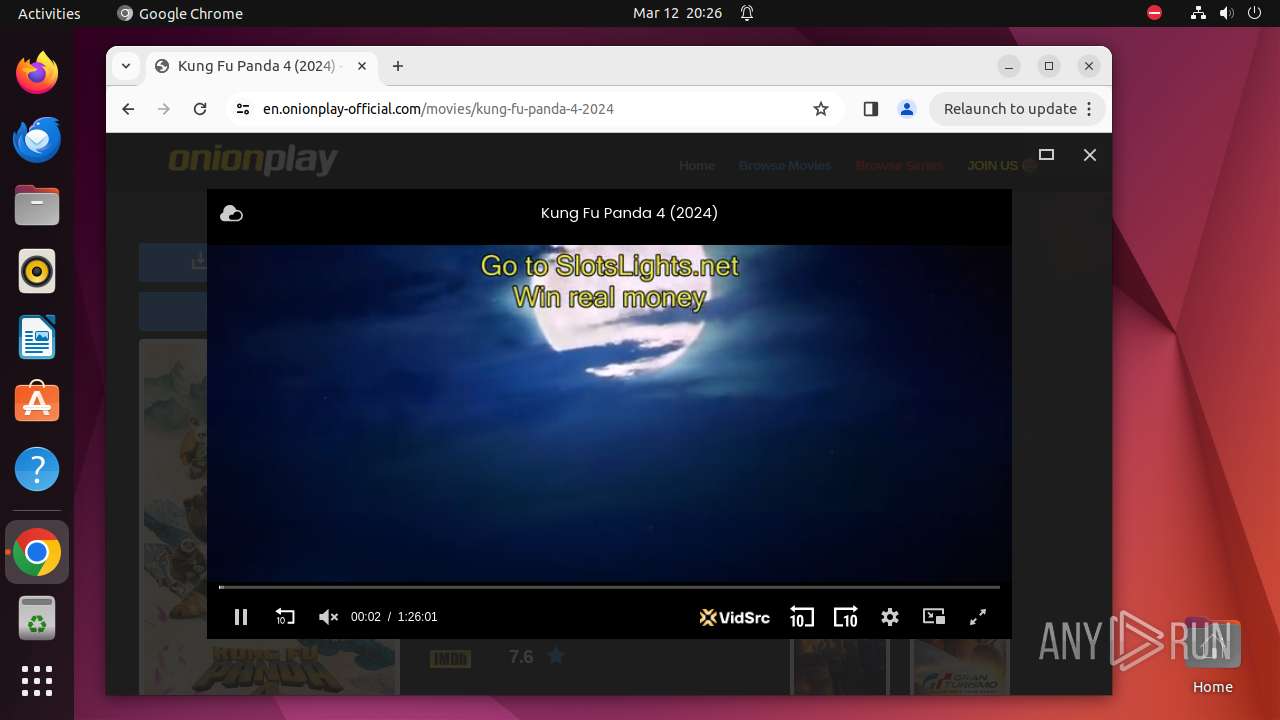1280x720 pixels.
Task: Toggle the Chrome side panel
Action: coord(870,109)
